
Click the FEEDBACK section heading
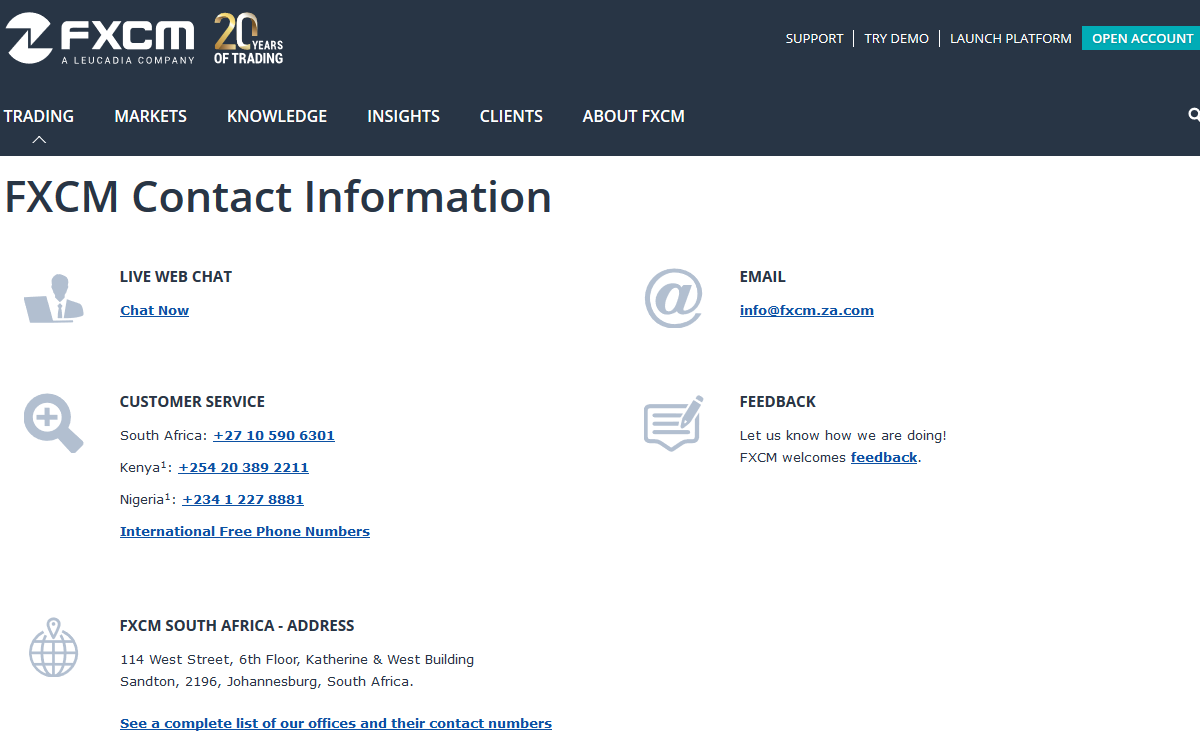(778, 402)
